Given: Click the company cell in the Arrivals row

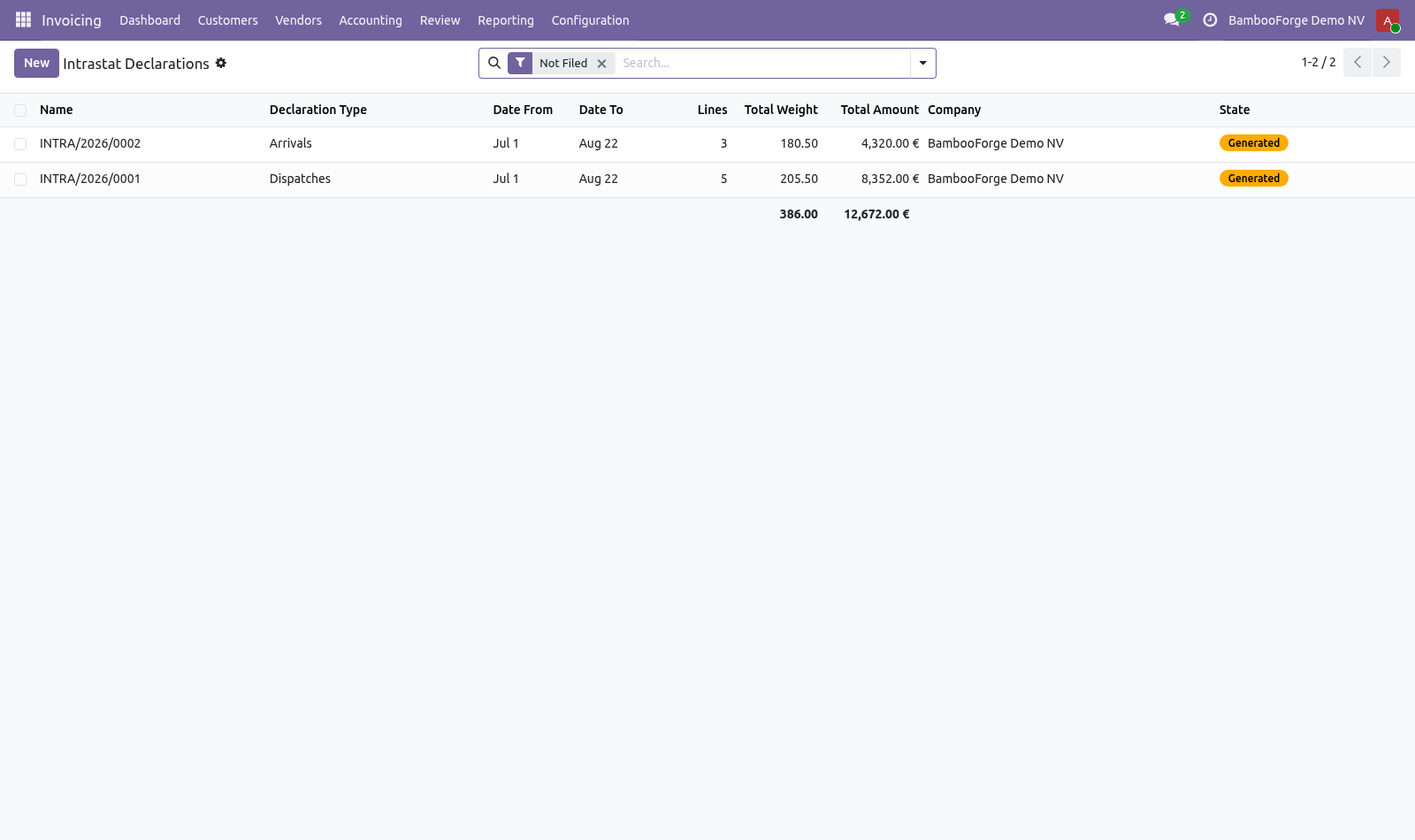Looking at the screenshot, I should [996, 143].
